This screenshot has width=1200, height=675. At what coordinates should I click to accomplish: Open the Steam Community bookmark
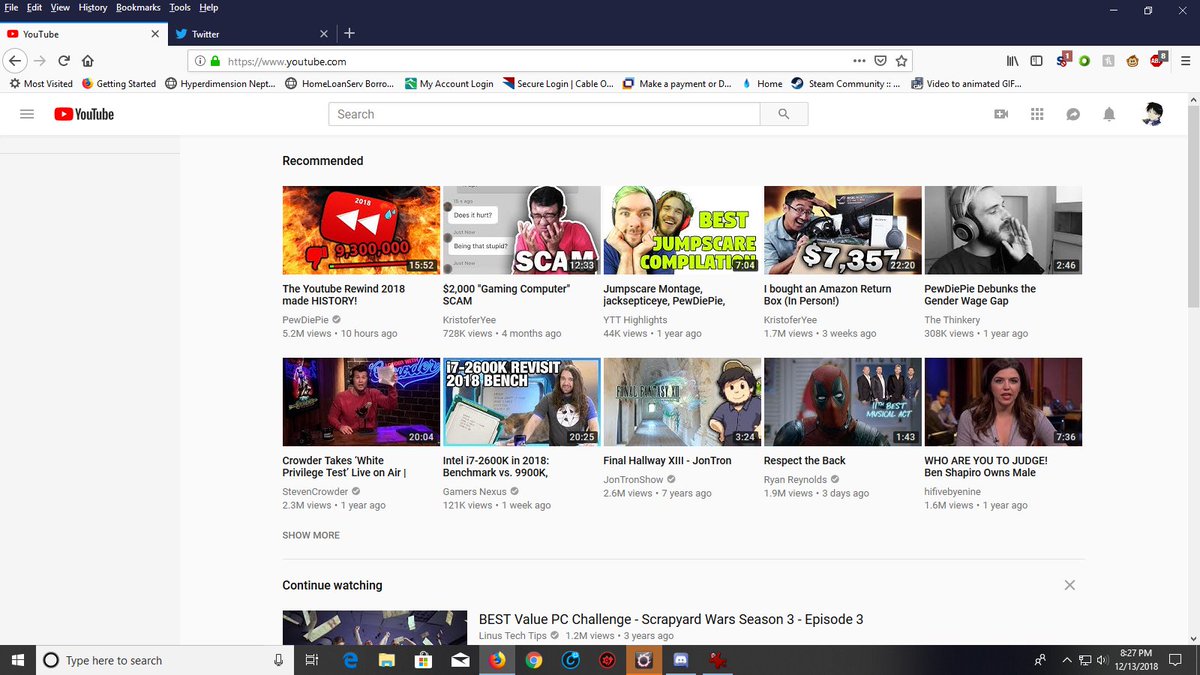(846, 84)
